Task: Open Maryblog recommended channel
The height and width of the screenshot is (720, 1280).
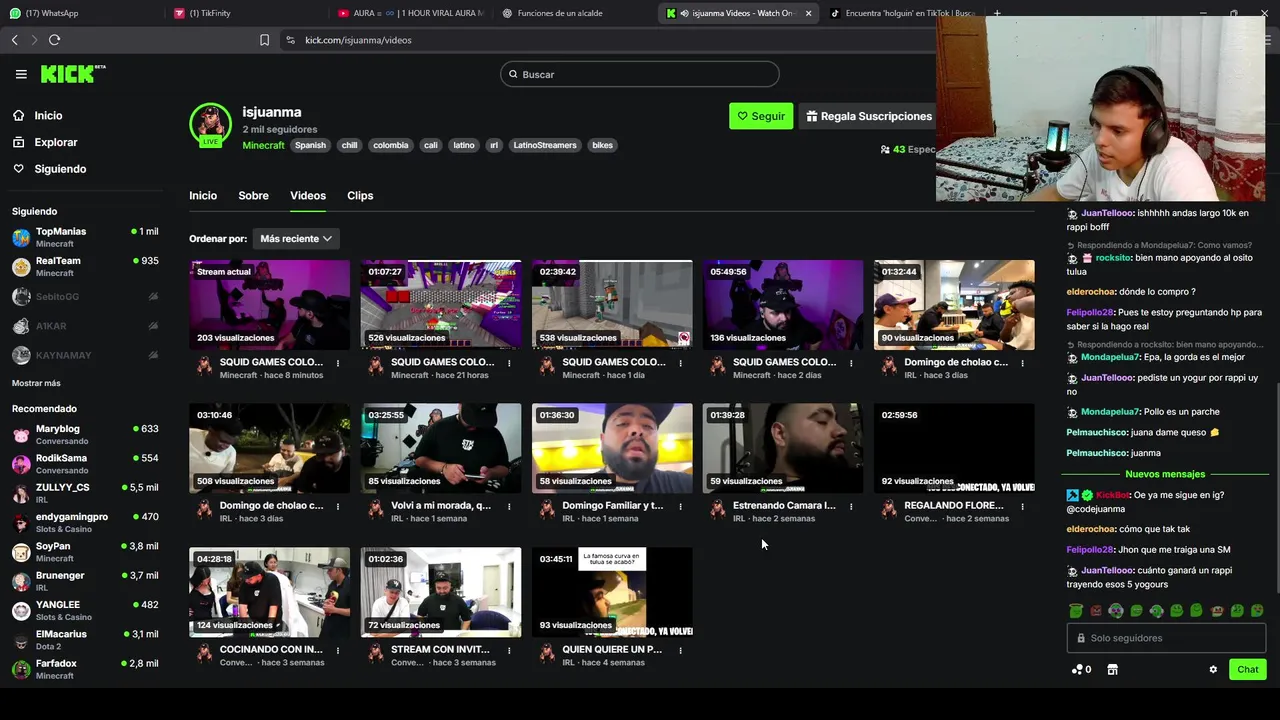Action: point(85,434)
